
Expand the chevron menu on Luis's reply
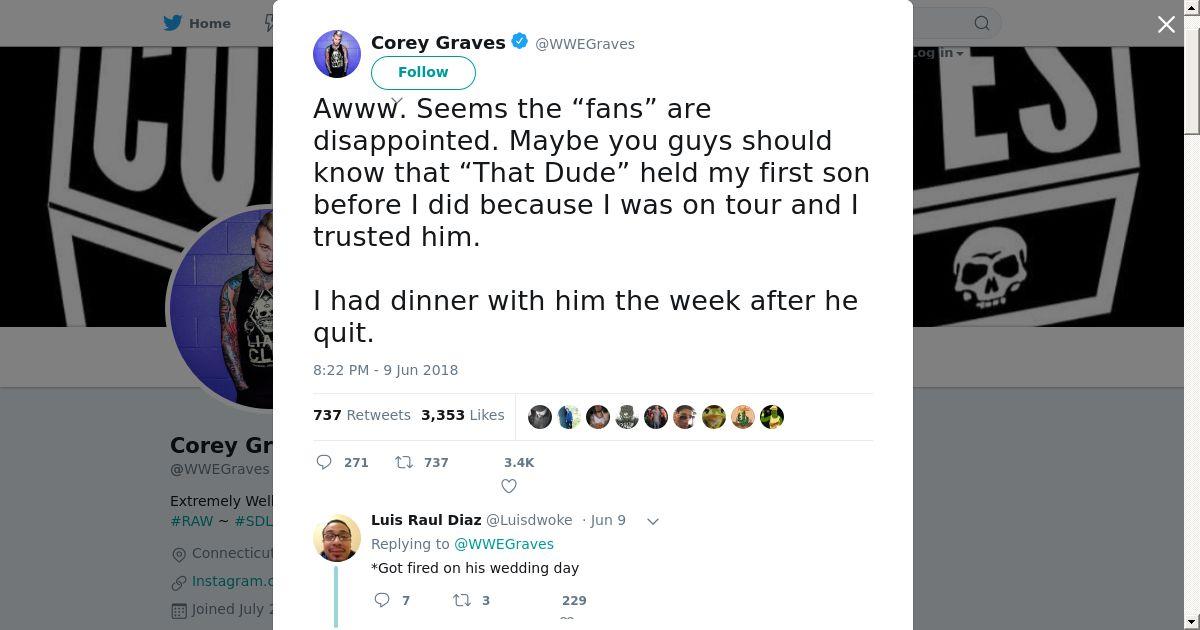pos(653,521)
